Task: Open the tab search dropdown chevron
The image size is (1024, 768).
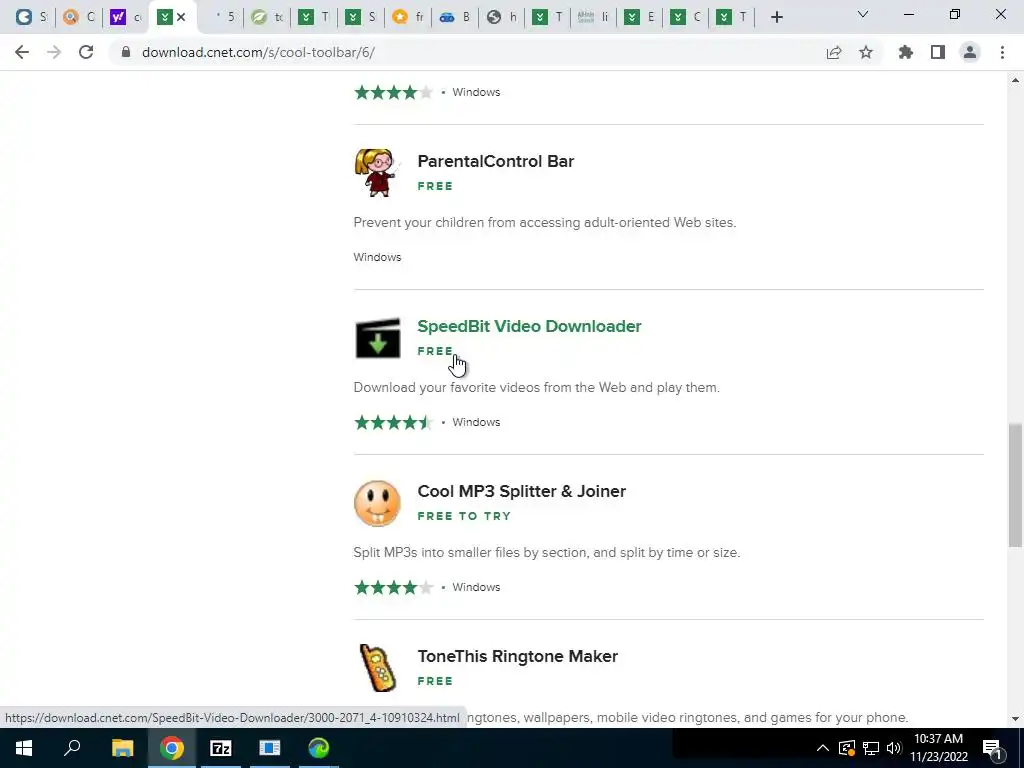Action: tap(863, 14)
